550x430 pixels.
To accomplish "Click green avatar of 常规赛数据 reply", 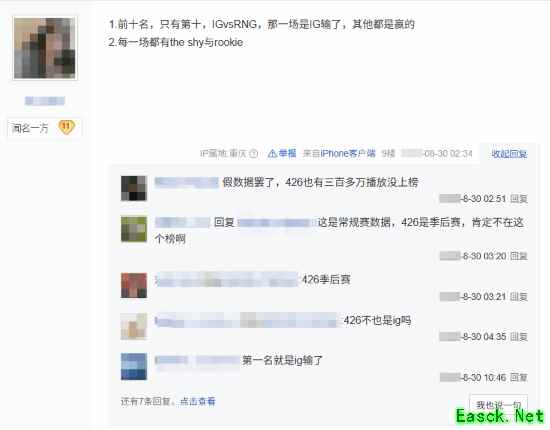I will point(134,229).
